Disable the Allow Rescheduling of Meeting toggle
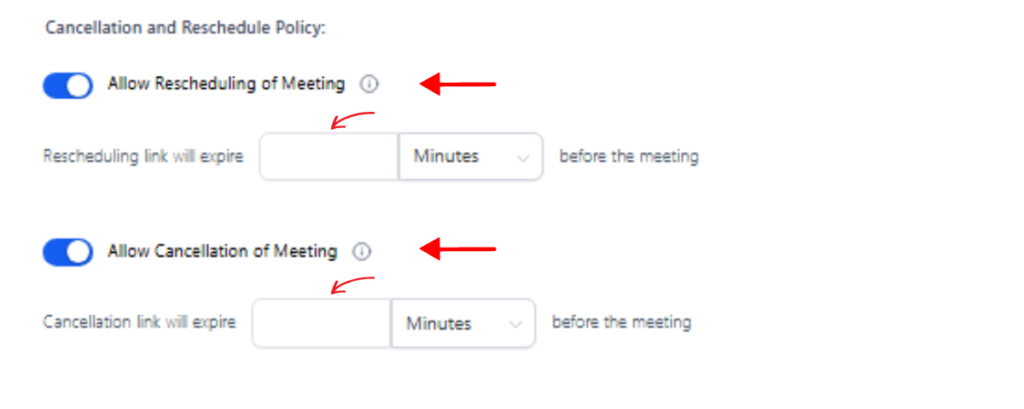 coord(68,86)
